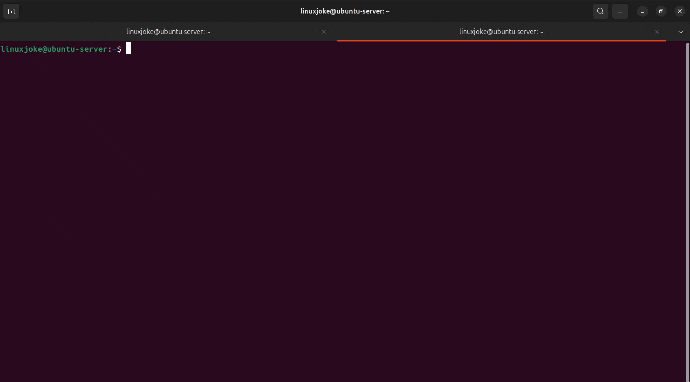
Task: Open a new terminal tab via the header icon
Action: pos(11,11)
